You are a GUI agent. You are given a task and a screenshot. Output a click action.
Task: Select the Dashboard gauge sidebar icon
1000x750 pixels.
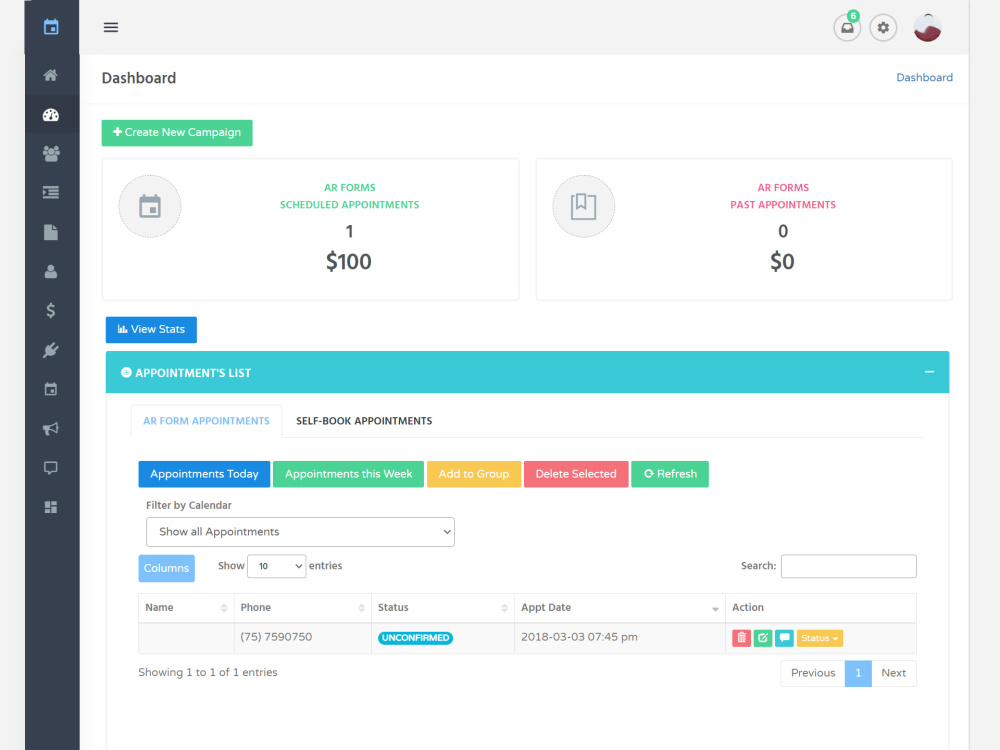51,115
